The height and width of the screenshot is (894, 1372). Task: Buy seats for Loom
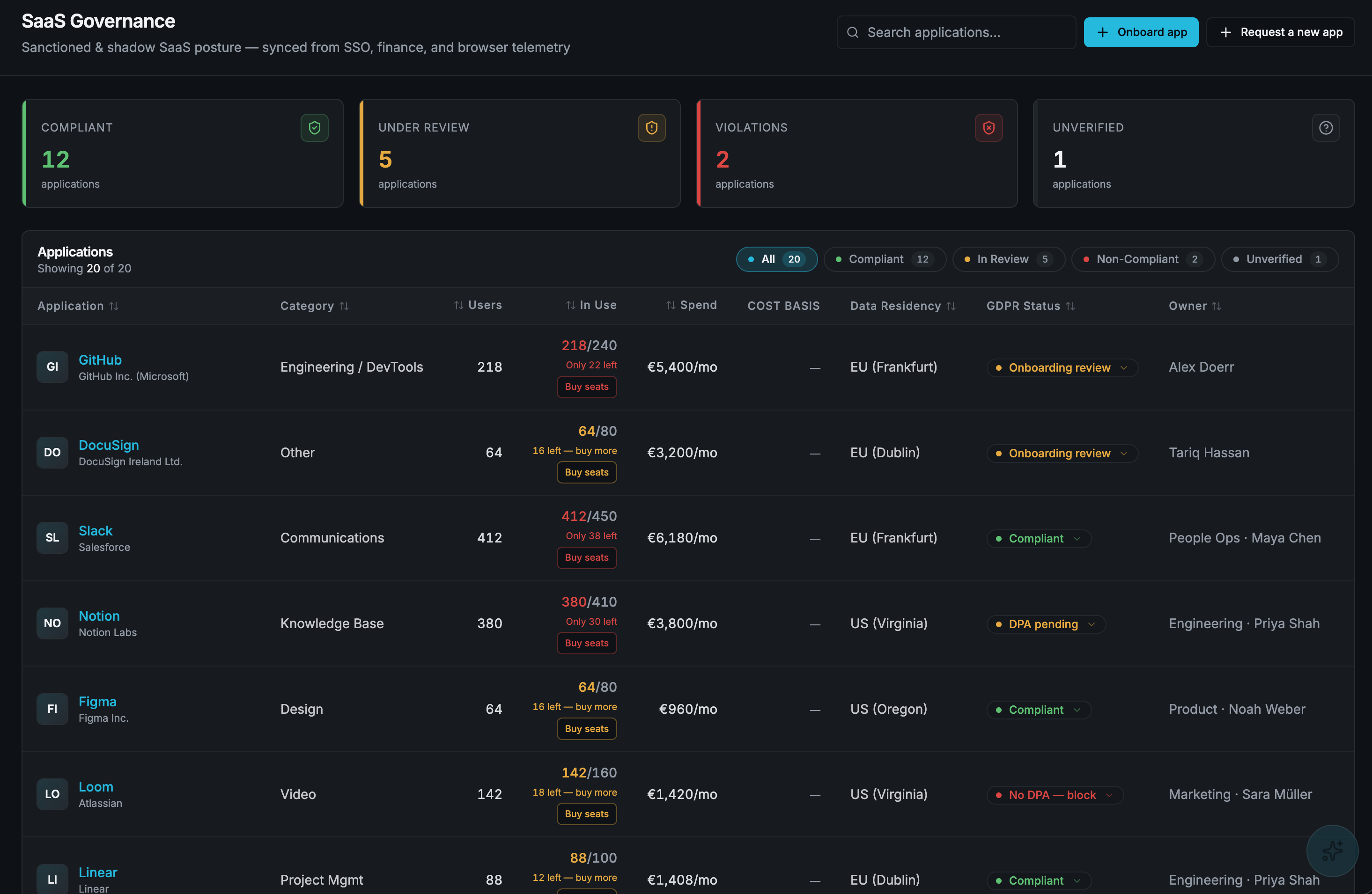586,814
